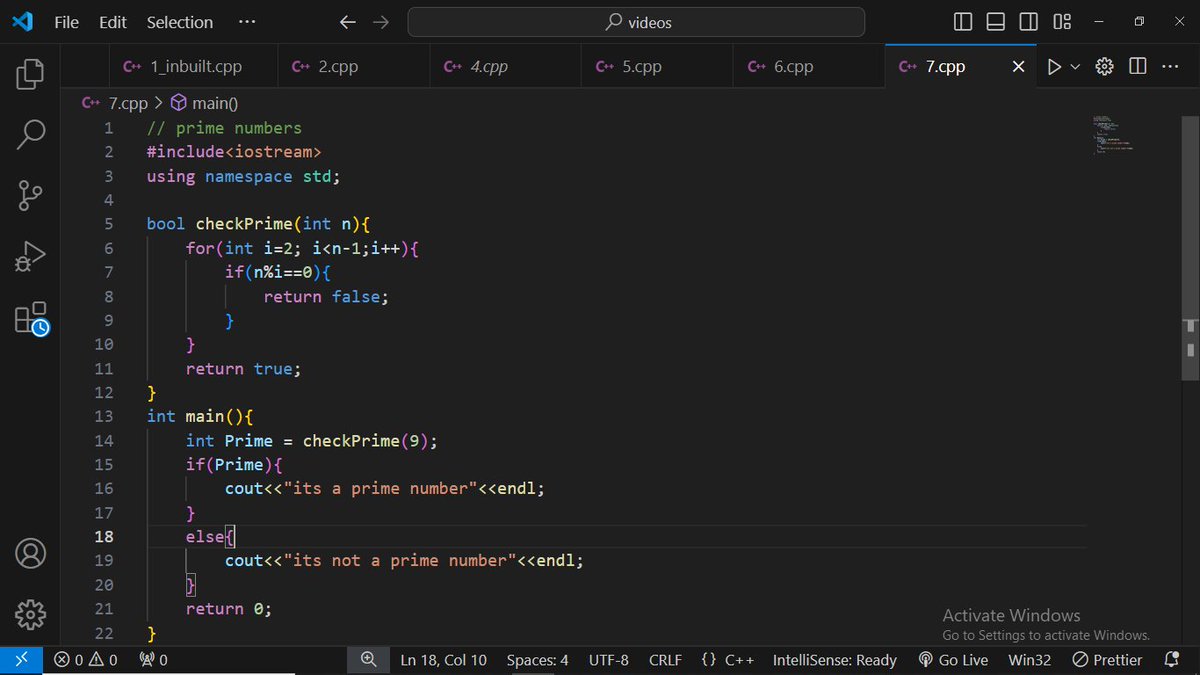Run the C++ file with the play button

(1054, 67)
